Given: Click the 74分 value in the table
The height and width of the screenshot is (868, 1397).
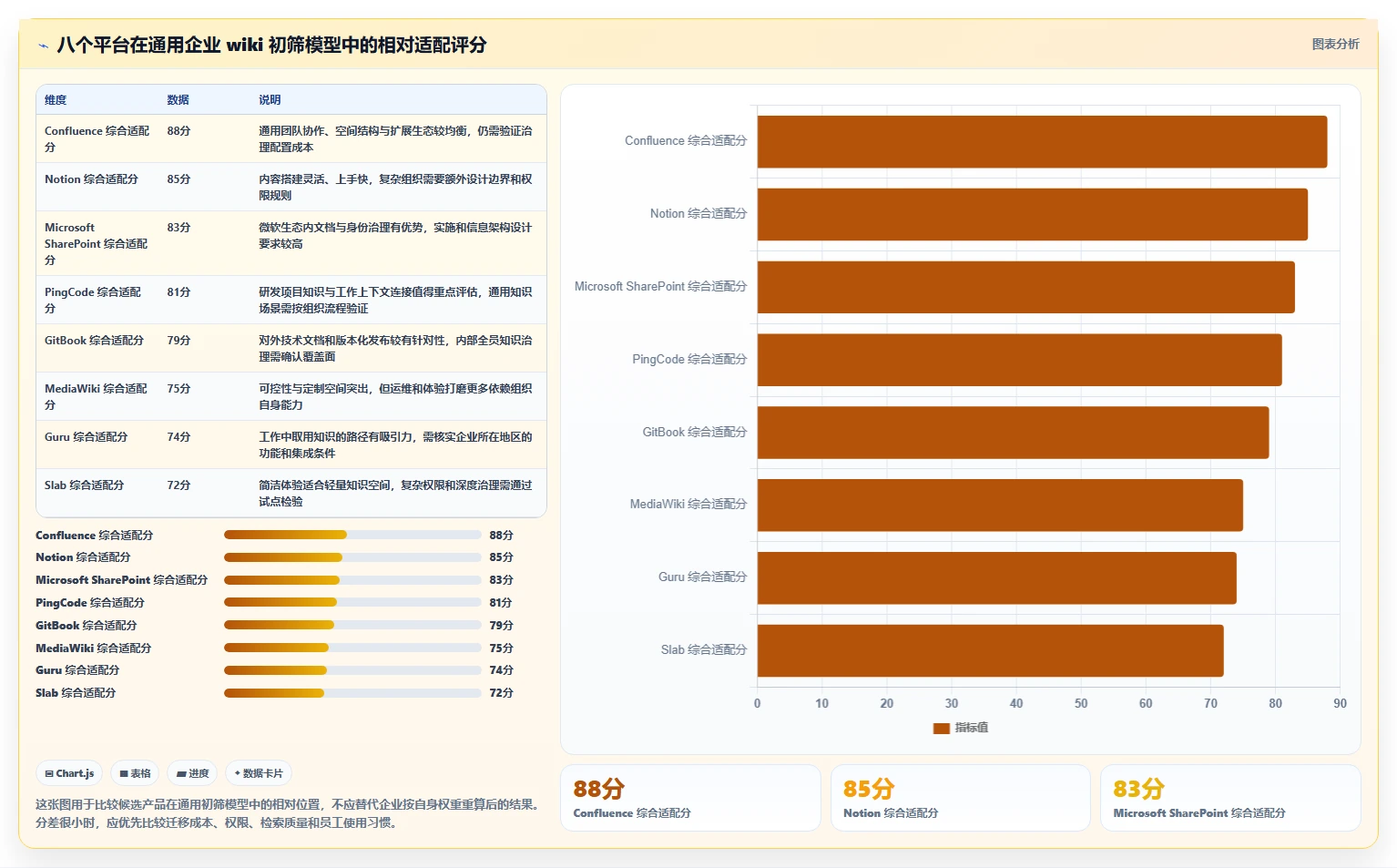Looking at the screenshot, I should pyautogui.click(x=178, y=437).
